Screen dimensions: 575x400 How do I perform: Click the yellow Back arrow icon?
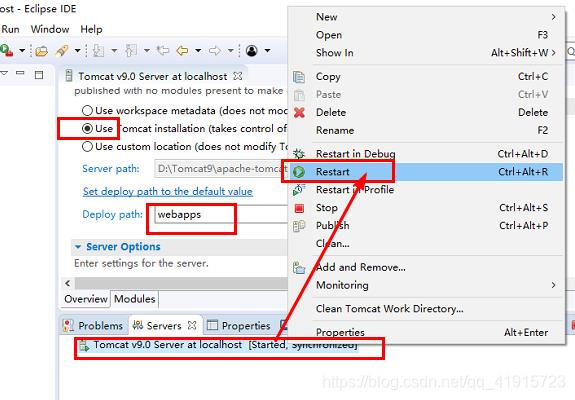click(x=182, y=50)
